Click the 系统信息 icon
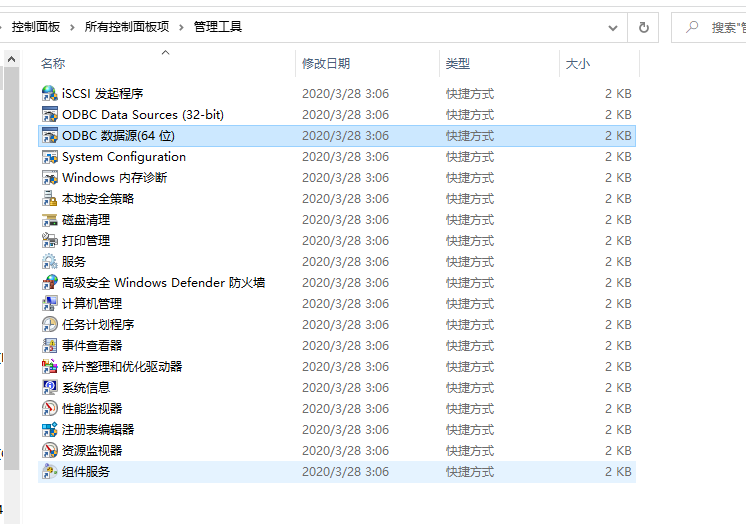Screen dimensions: 746x524 [x=49, y=387]
